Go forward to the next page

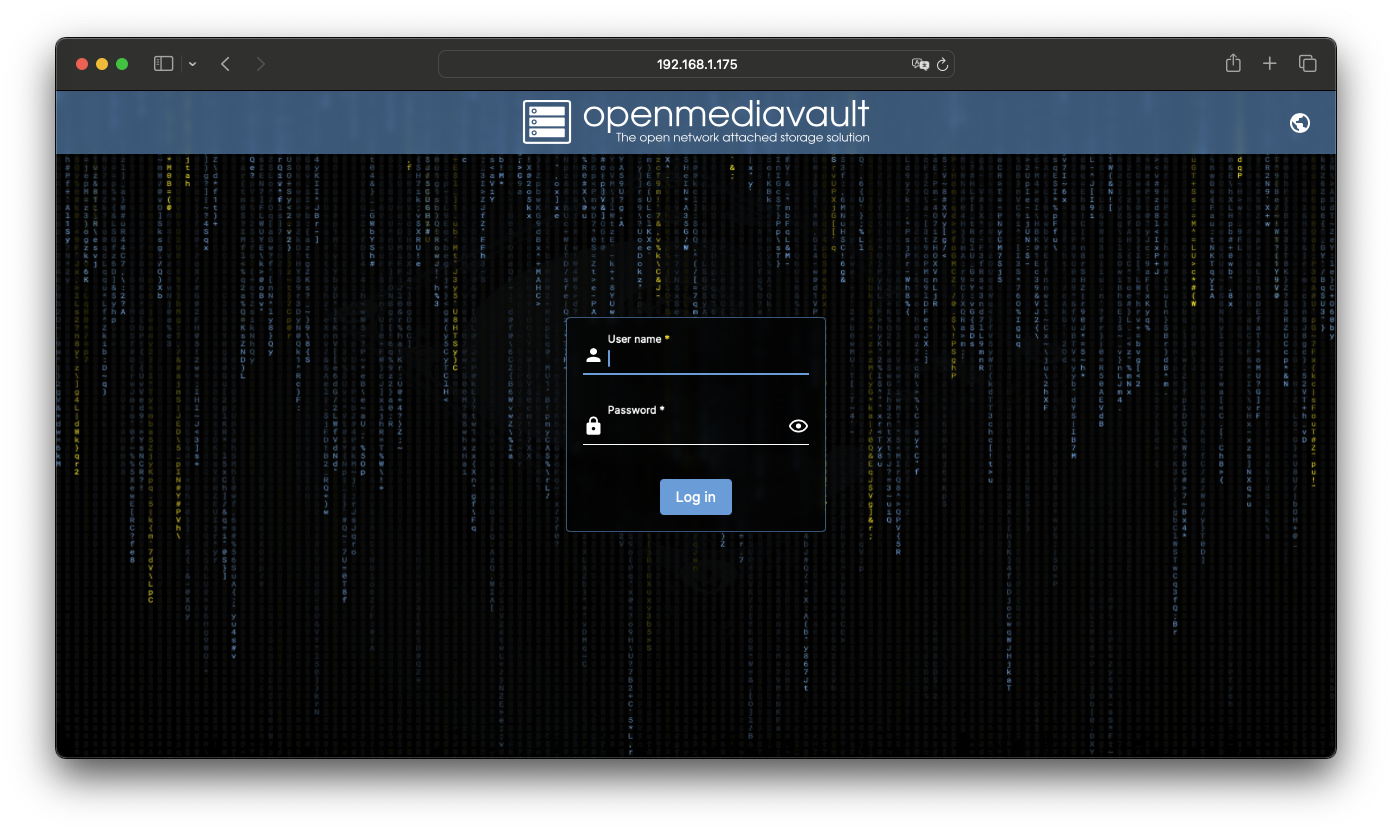click(261, 64)
